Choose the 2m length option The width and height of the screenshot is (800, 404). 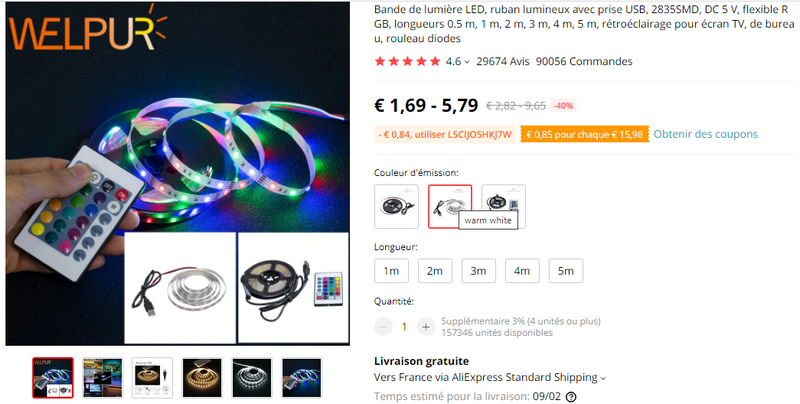point(435,271)
